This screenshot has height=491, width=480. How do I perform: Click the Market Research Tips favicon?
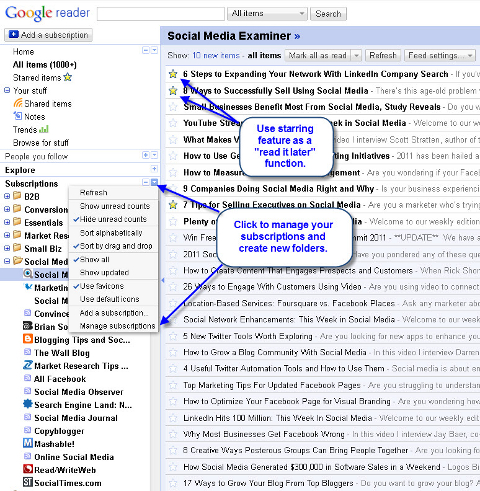click(x=28, y=365)
